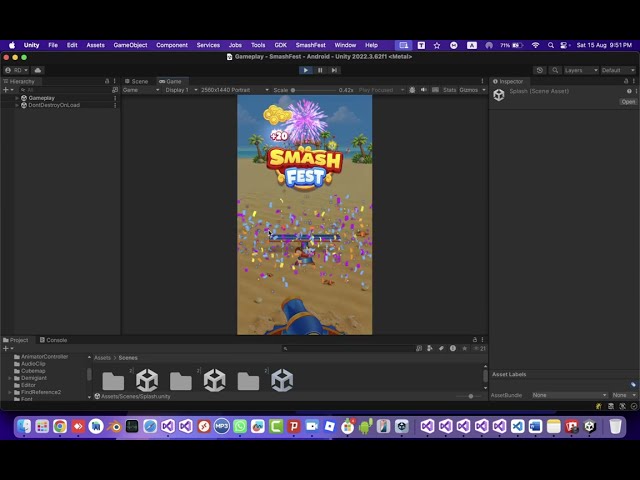Click the asset labels tag icon
The height and width of the screenshot is (480, 640).
tap(633, 384)
